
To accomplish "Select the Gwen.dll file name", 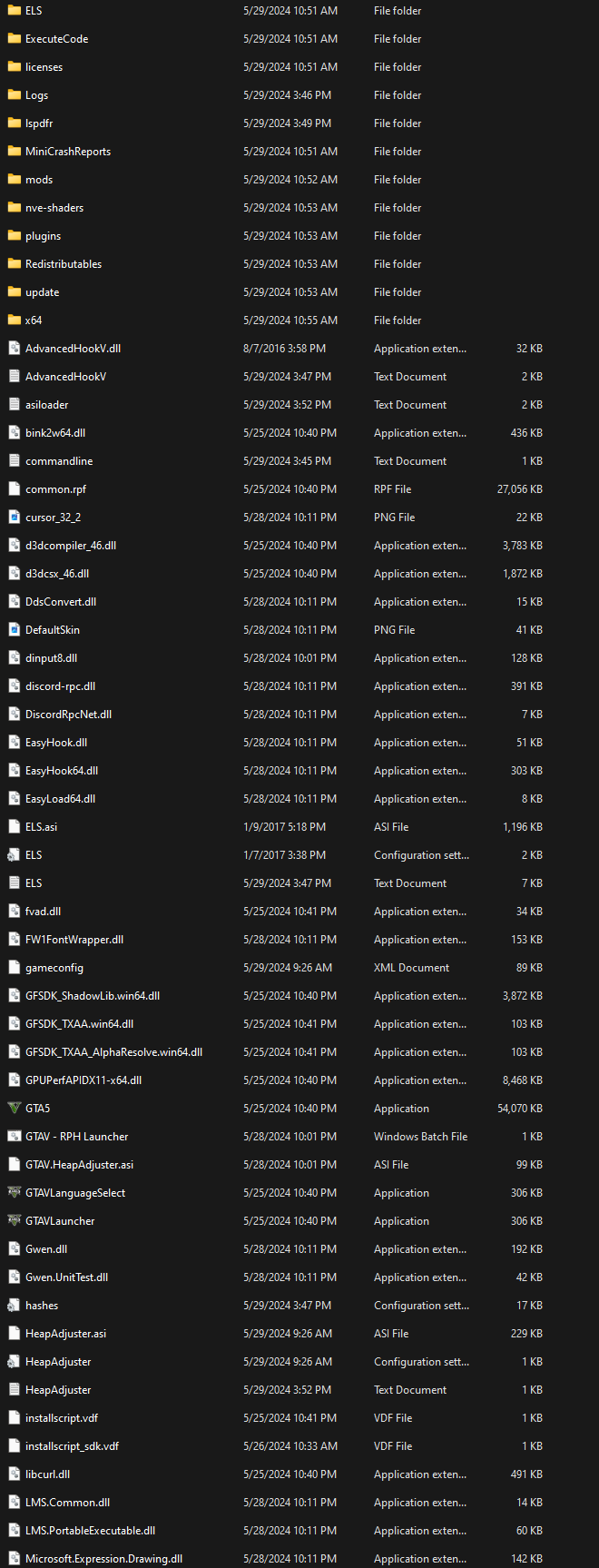I will click(x=46, y=1249).
